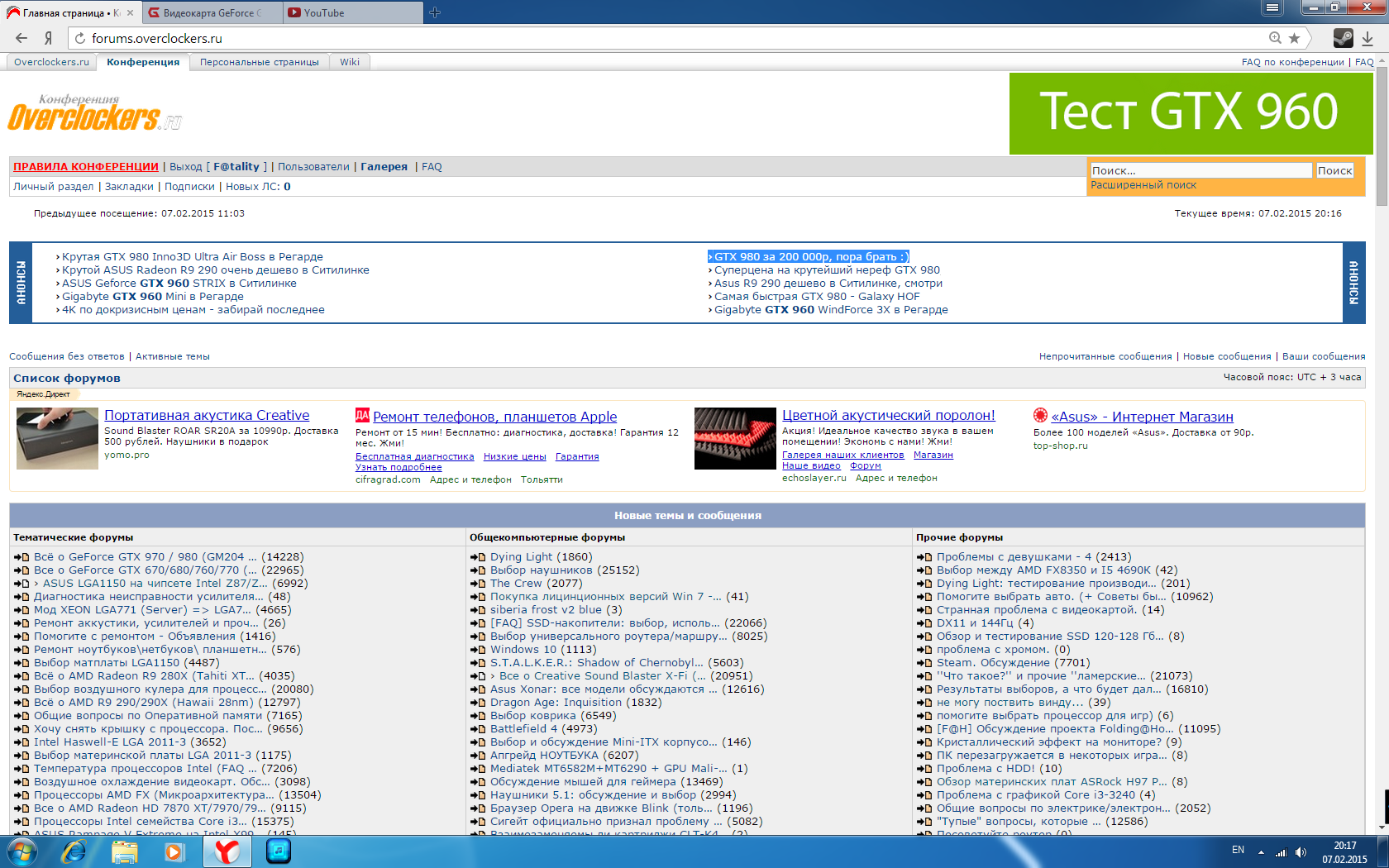This screenshot has width=1389, height=868.
Task: Click the arrow icon beside 'DX11 и 144Гц'
Action: [924, 623]
